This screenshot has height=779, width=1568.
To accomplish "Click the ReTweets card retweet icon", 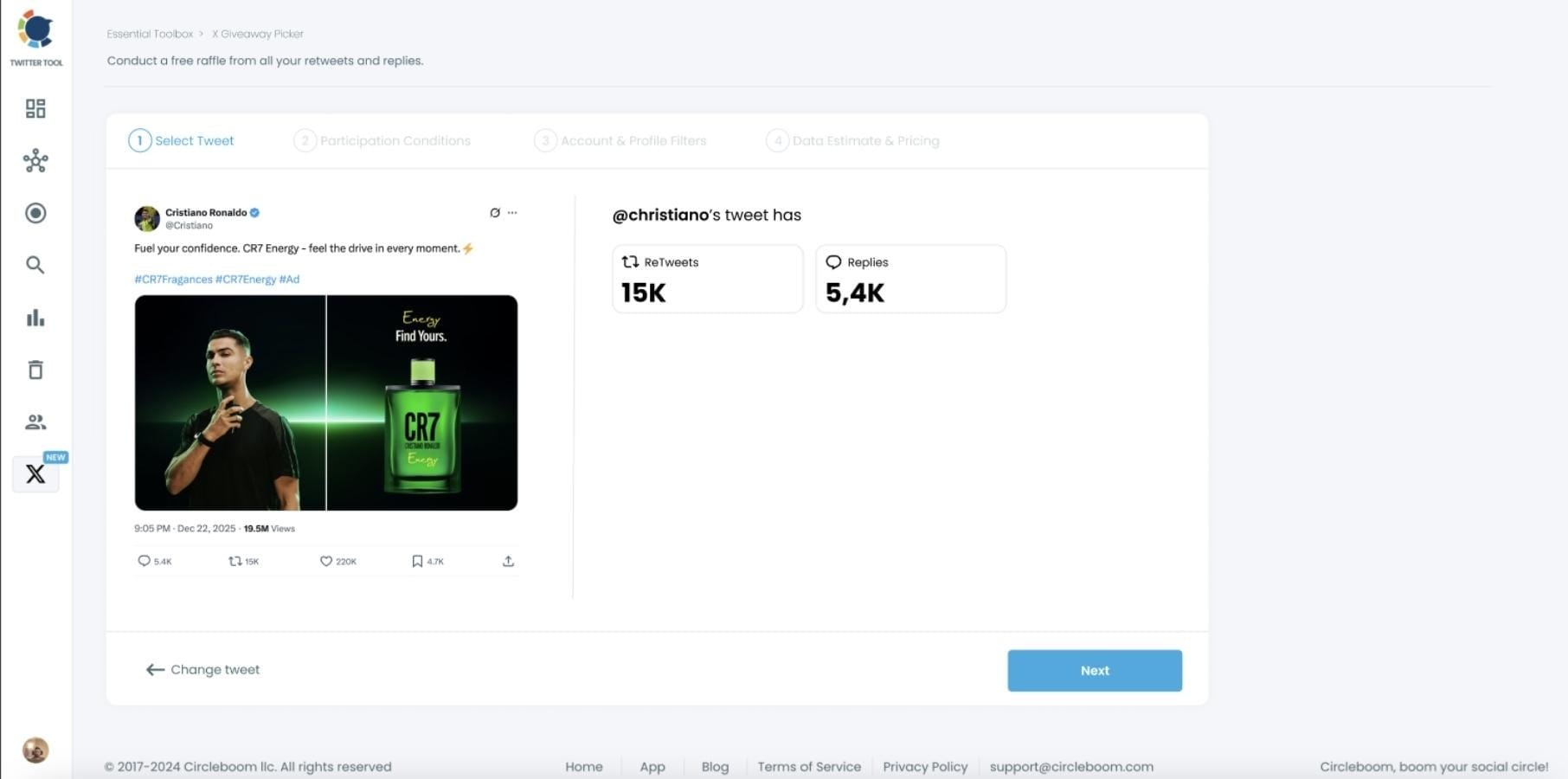I will tap(630, 261).
